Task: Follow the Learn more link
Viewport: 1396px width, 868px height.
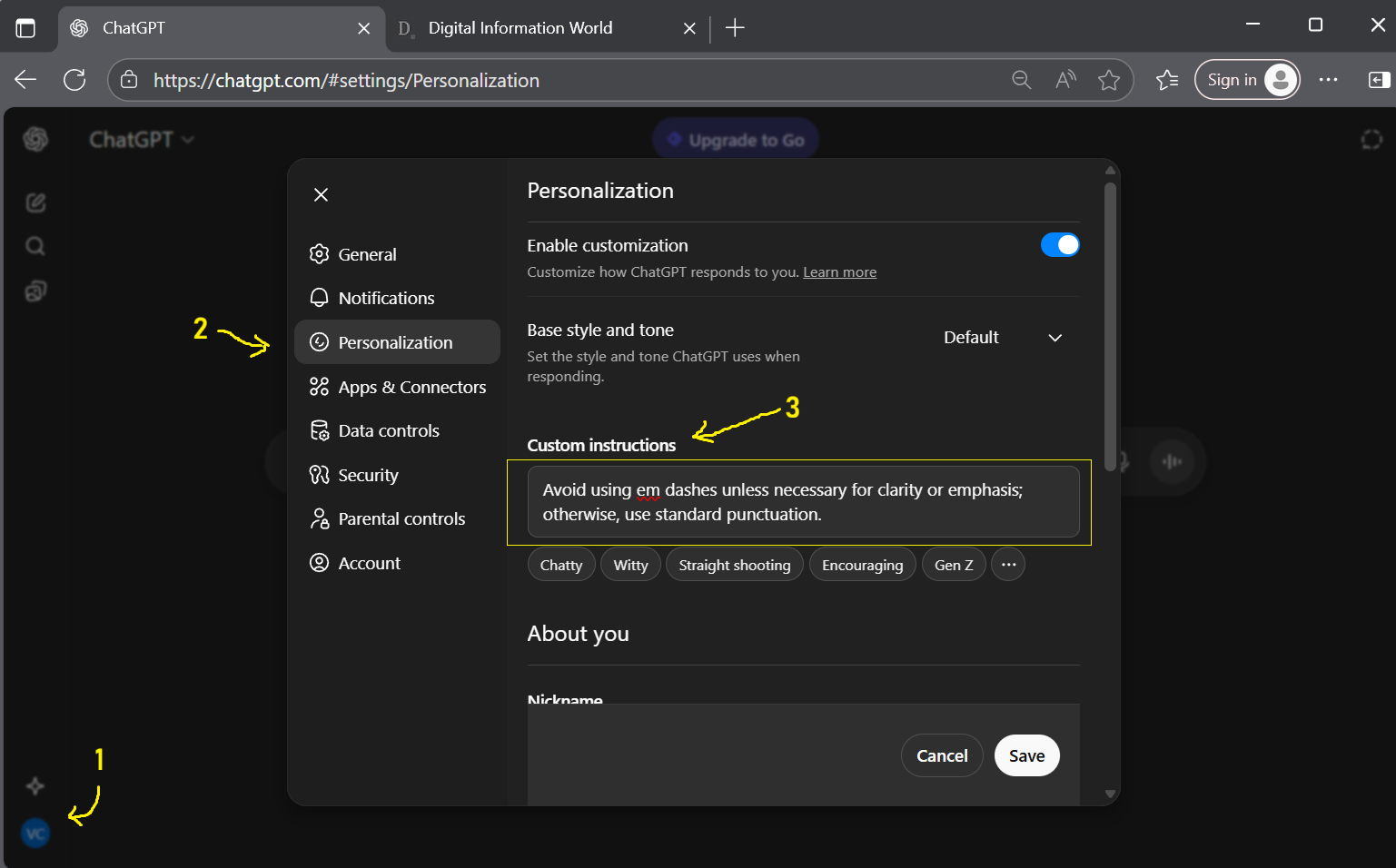Action: (839, 272)
